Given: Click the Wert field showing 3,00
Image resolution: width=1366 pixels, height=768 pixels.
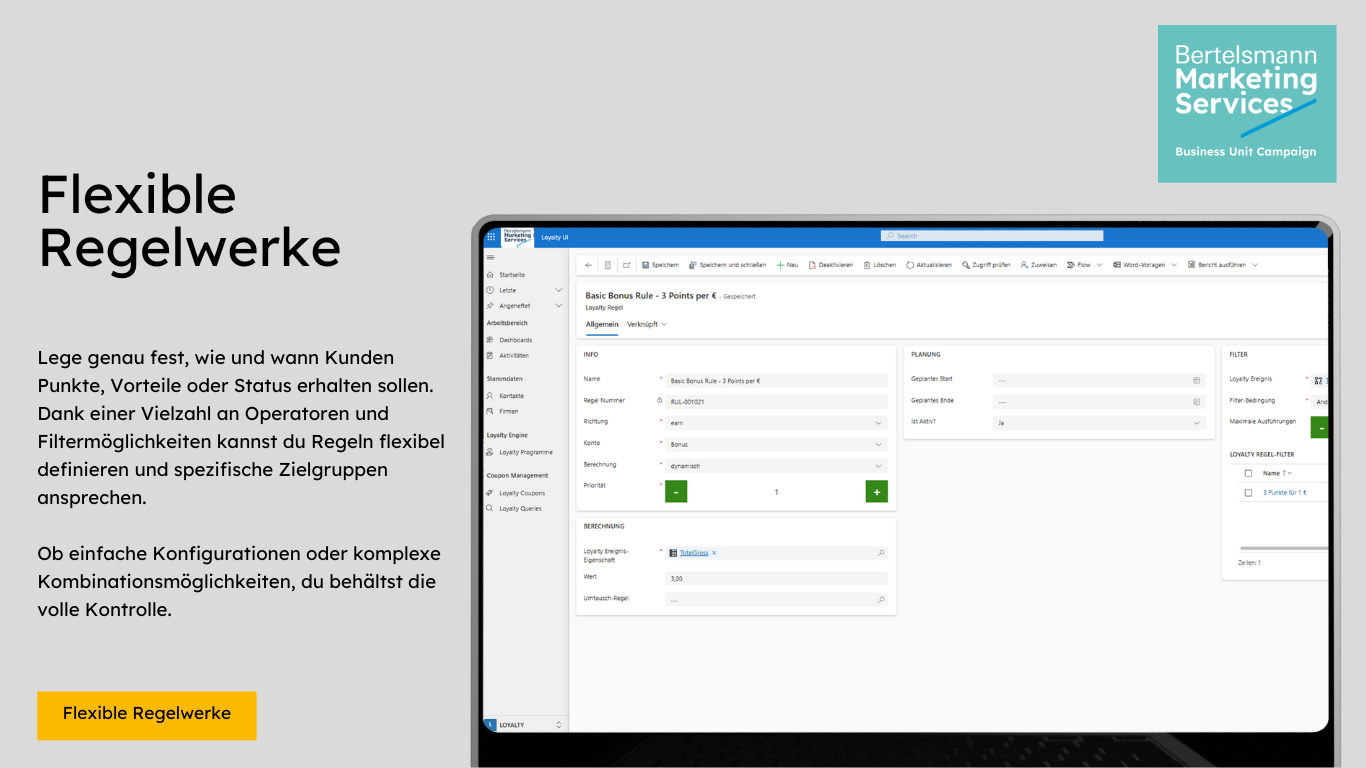Looking at the screenshot, I should [776, 578].
